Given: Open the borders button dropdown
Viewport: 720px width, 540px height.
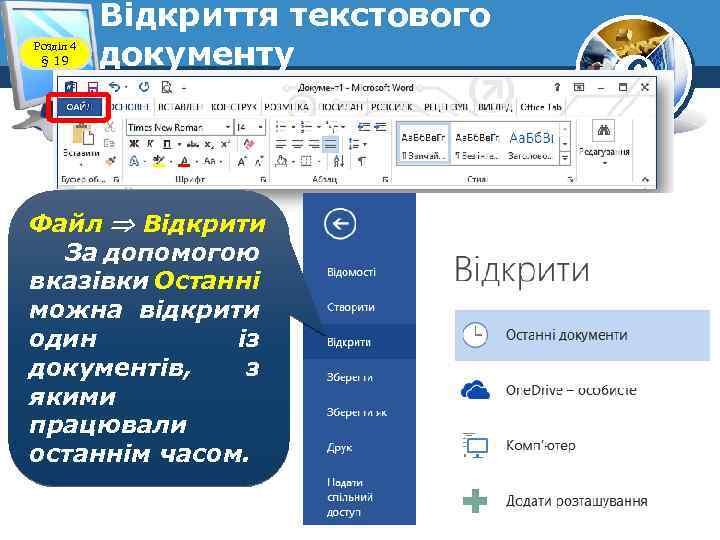Looking at the screenshot, I should click(317, 161).
